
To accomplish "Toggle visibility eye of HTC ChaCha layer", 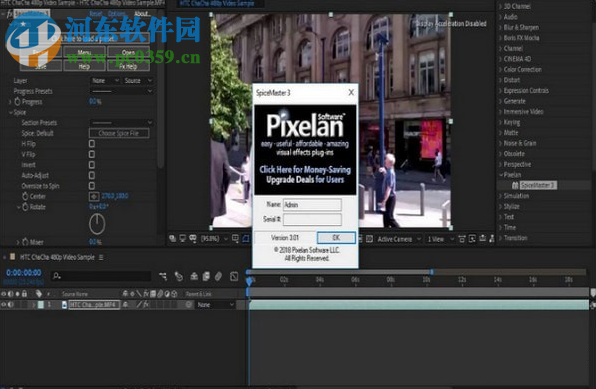I will click(4, 305).
